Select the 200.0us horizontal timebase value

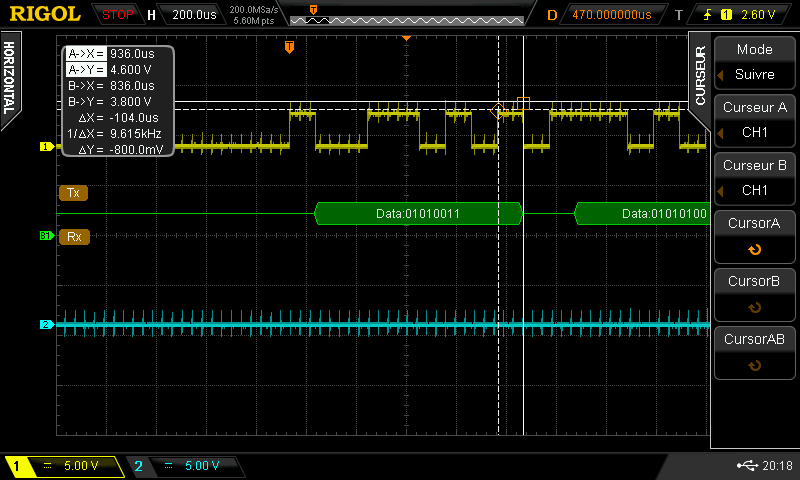(x=194, y=15)
